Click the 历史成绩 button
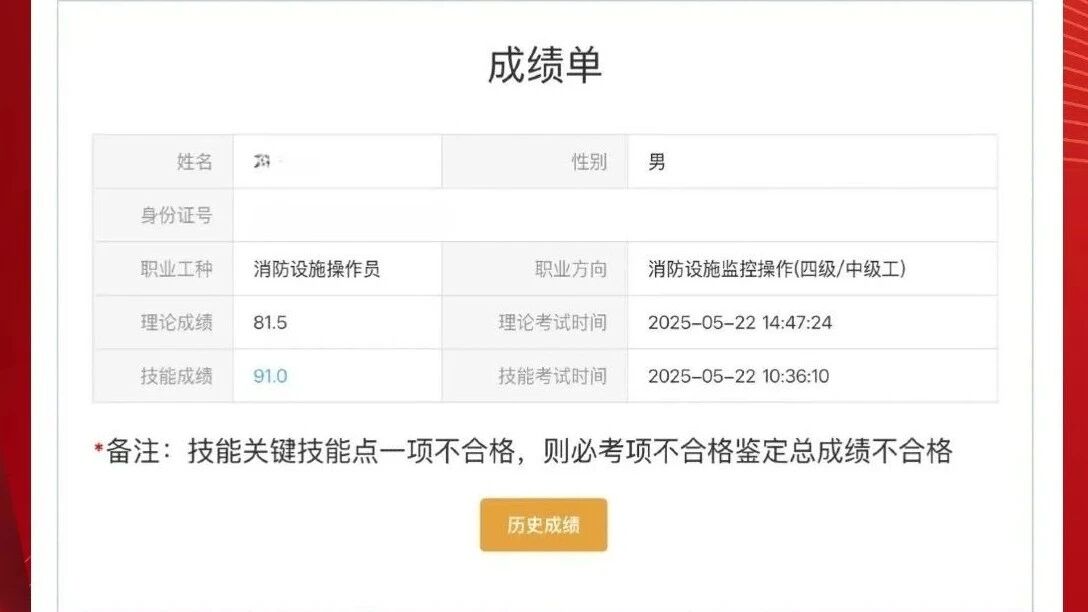The image size is (1088, 612). (543, 525)
